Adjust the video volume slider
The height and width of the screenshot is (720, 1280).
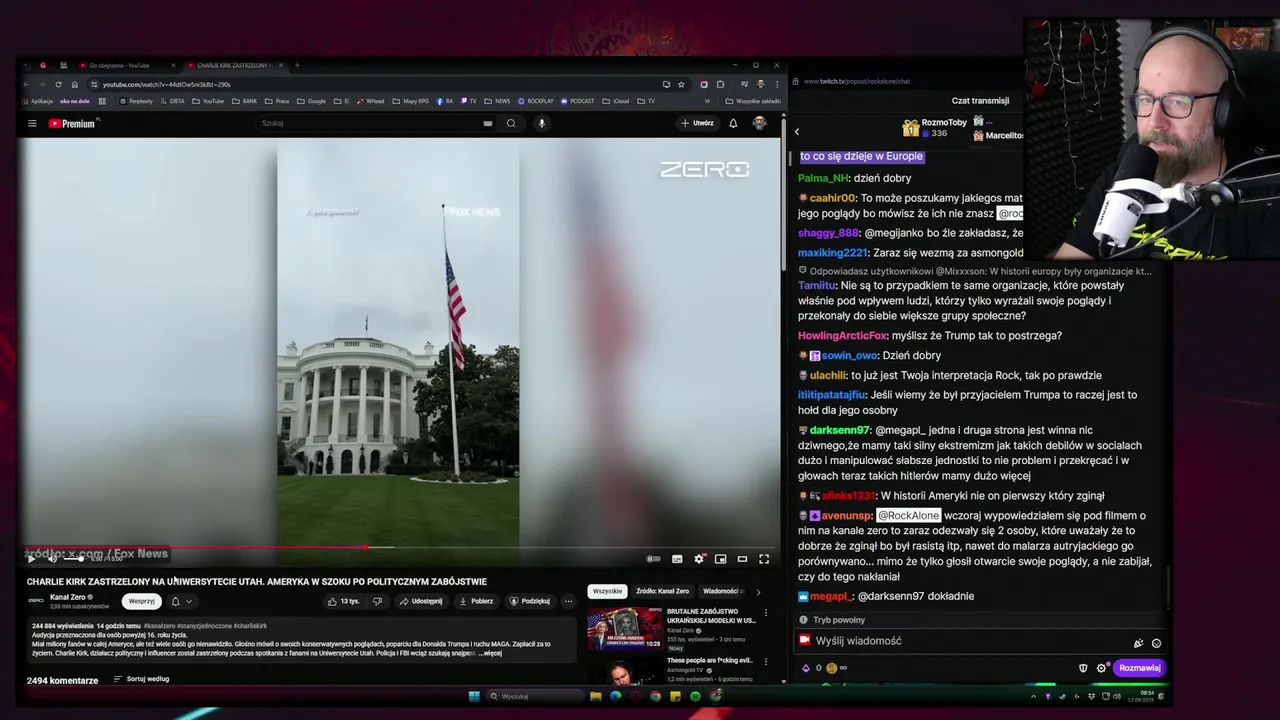coord(75,559)
